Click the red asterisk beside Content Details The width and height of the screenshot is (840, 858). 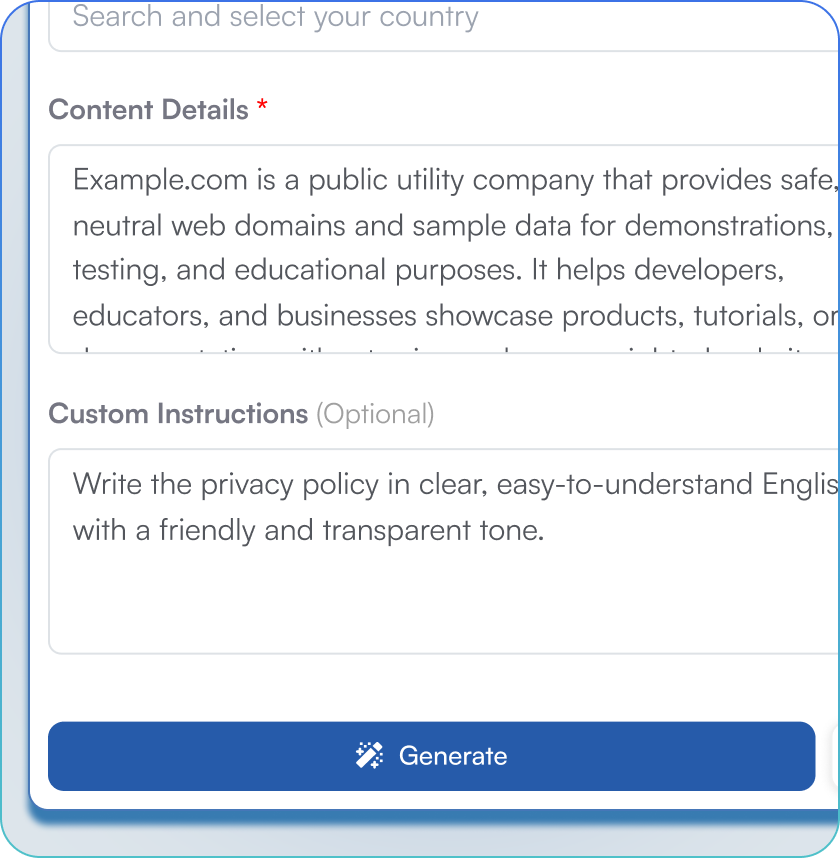click(262, 108)
